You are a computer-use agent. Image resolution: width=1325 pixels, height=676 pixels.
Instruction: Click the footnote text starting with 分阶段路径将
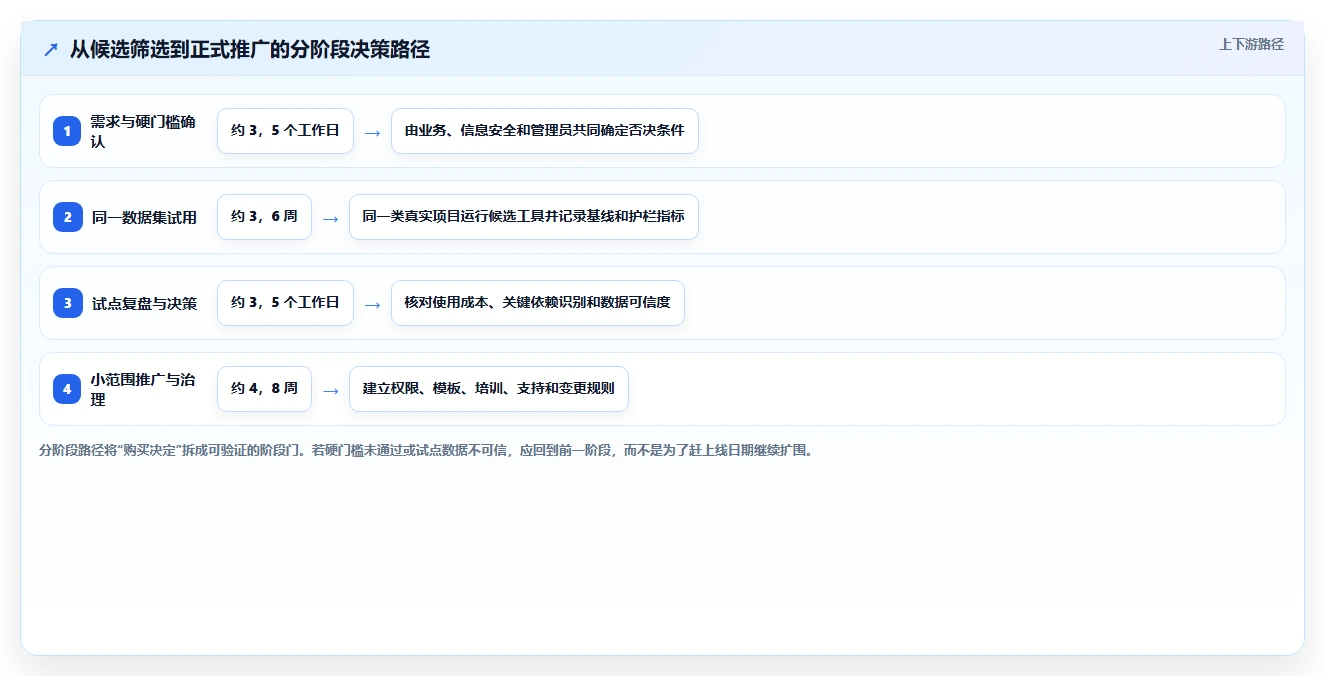pos(426,450)
